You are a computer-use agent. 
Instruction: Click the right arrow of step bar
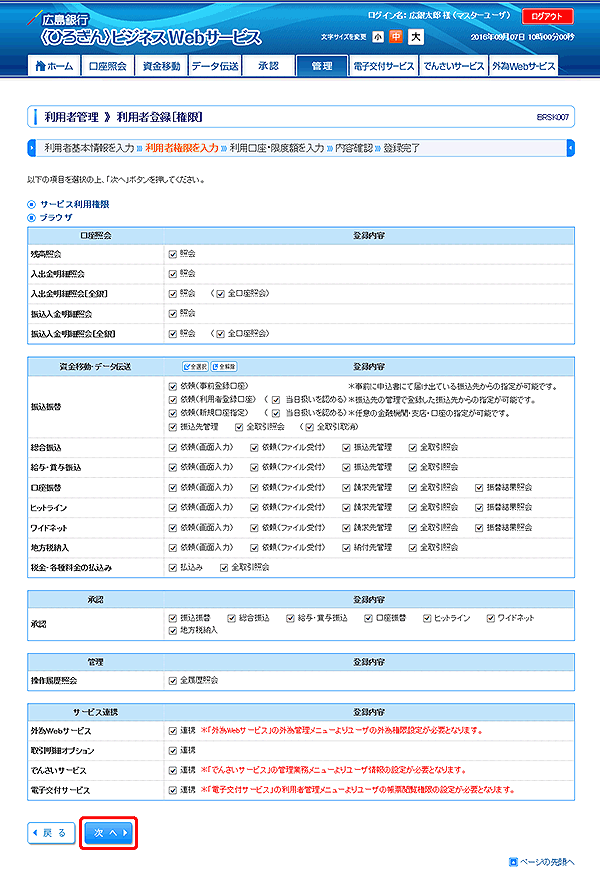pos(570,148)
